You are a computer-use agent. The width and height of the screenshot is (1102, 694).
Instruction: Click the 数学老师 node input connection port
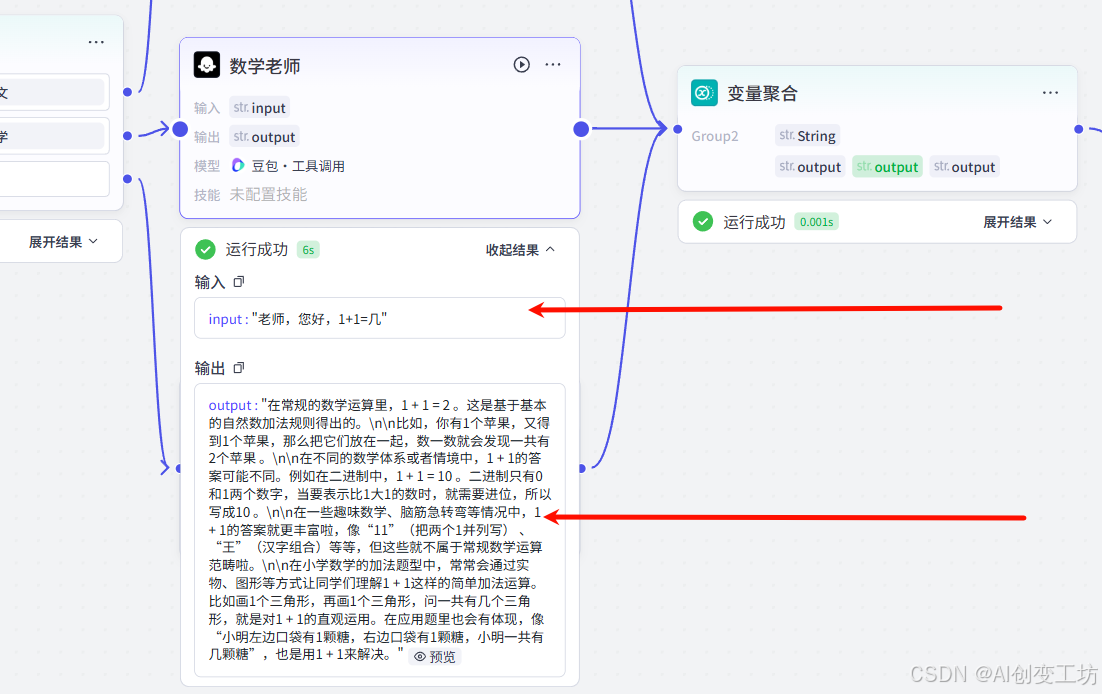[180, 129]
